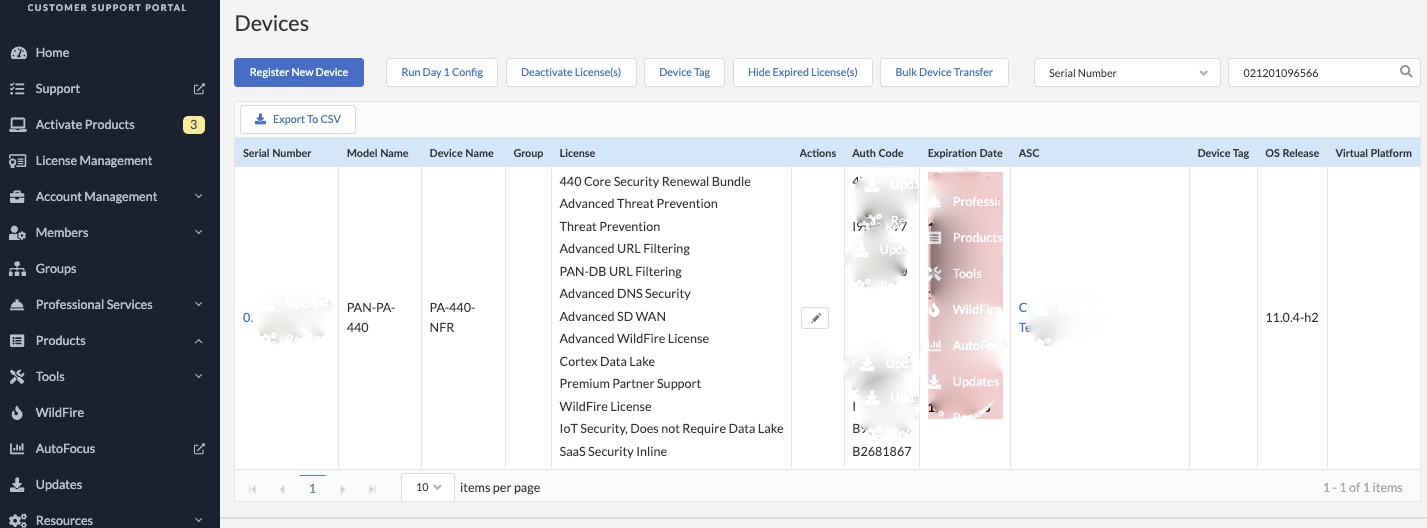Screen dimensions: 1427x528
Task: Click the pencil edit icon in Actions
Action: 815,318
